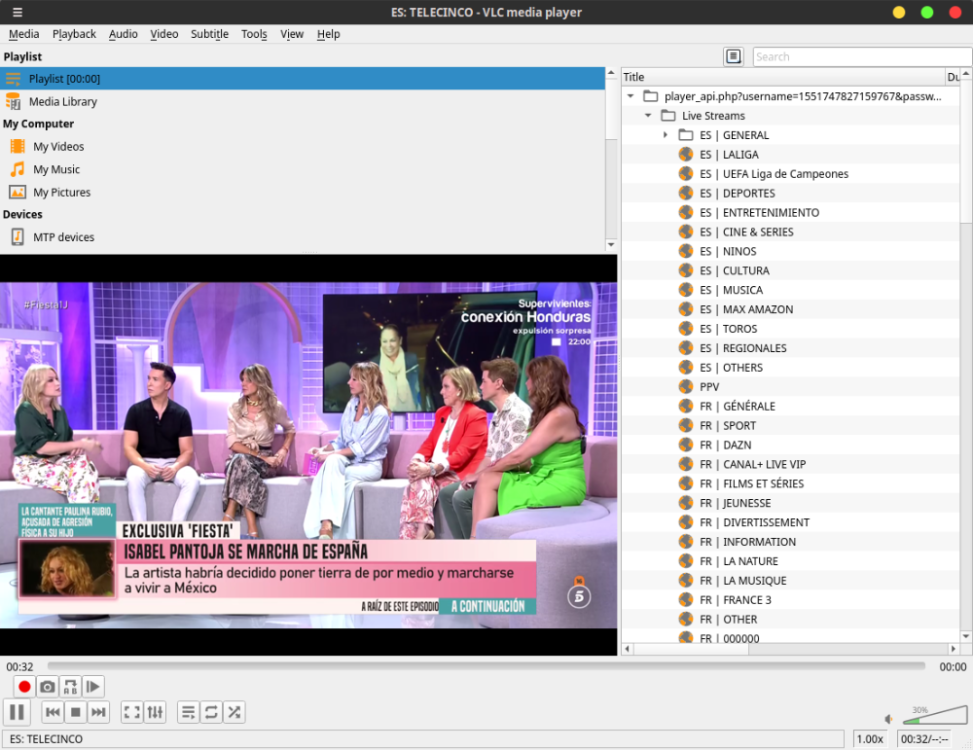Select ES | LALIGA stream entry
This screenshot has width=973, height=750.
[x=791, y=154]
